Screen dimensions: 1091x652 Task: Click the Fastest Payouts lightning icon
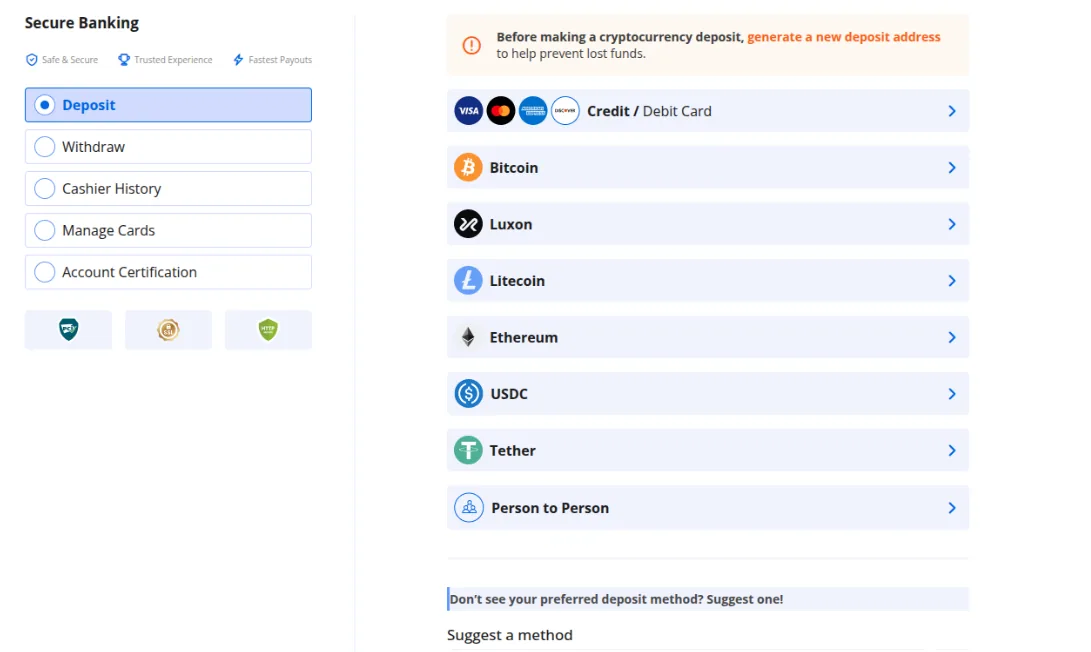click(238, 60)
